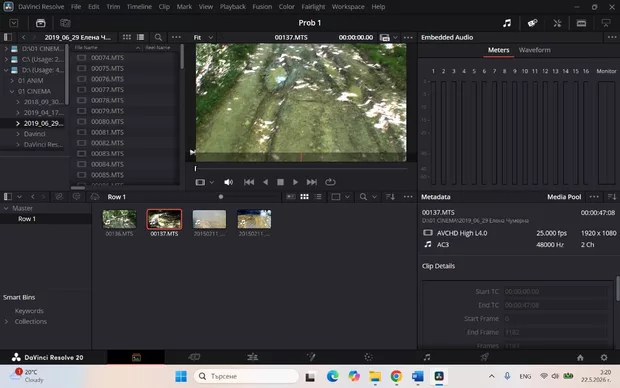
Task: Open the Project Manager home icon
Action: pos(580,358)
